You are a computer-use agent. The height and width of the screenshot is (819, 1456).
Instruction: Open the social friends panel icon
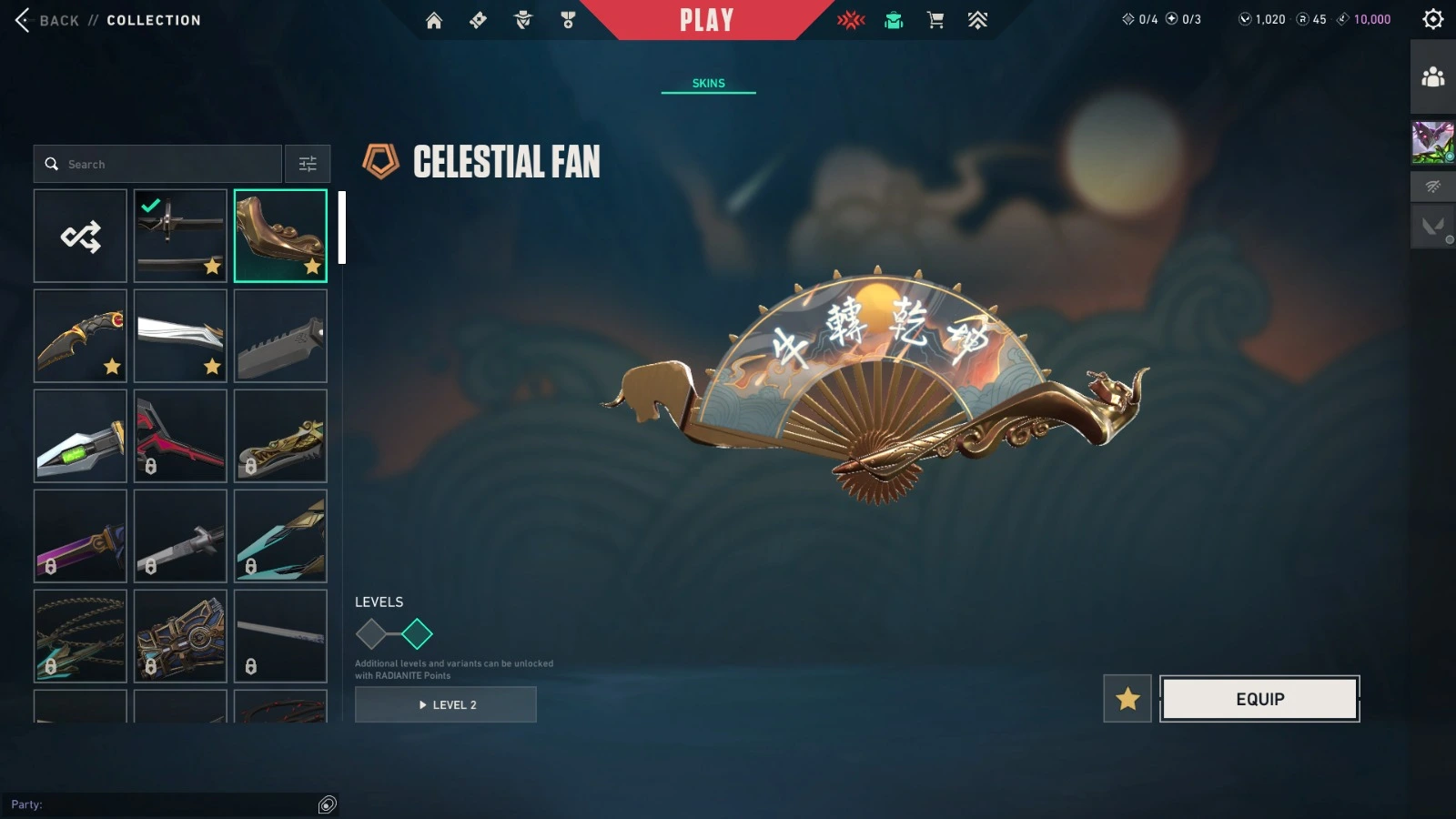[x=1433, y=76]
